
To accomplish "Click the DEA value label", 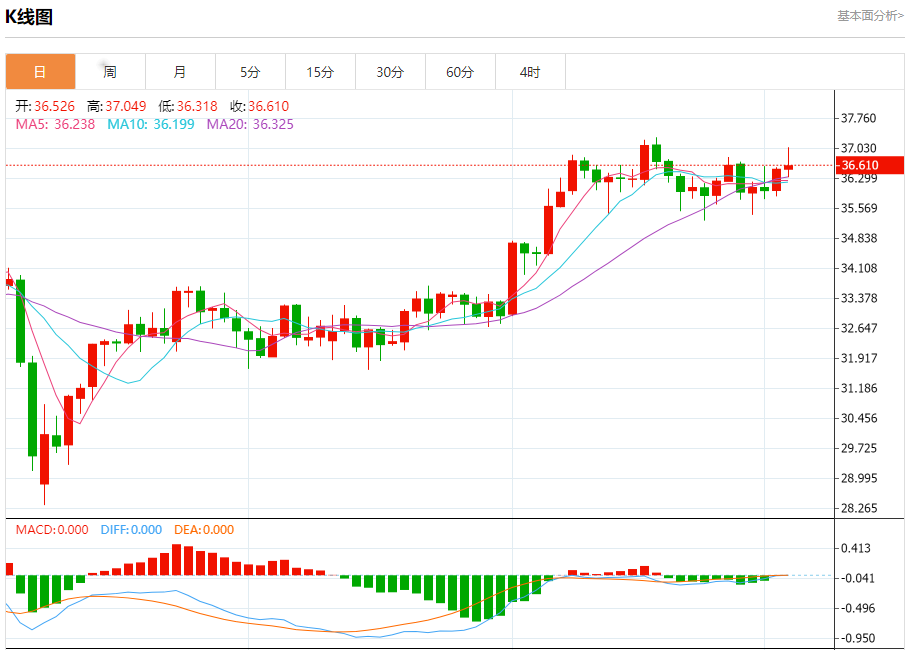I will click(x=204, y=530).
